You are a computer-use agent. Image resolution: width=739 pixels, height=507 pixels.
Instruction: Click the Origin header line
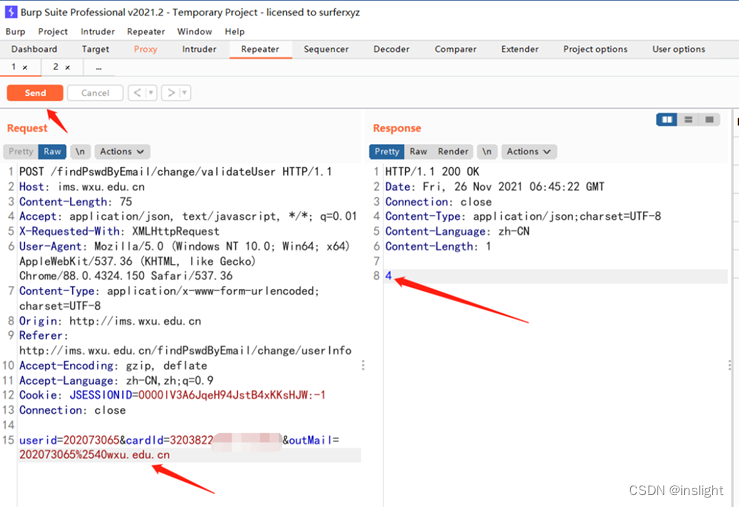110,321
